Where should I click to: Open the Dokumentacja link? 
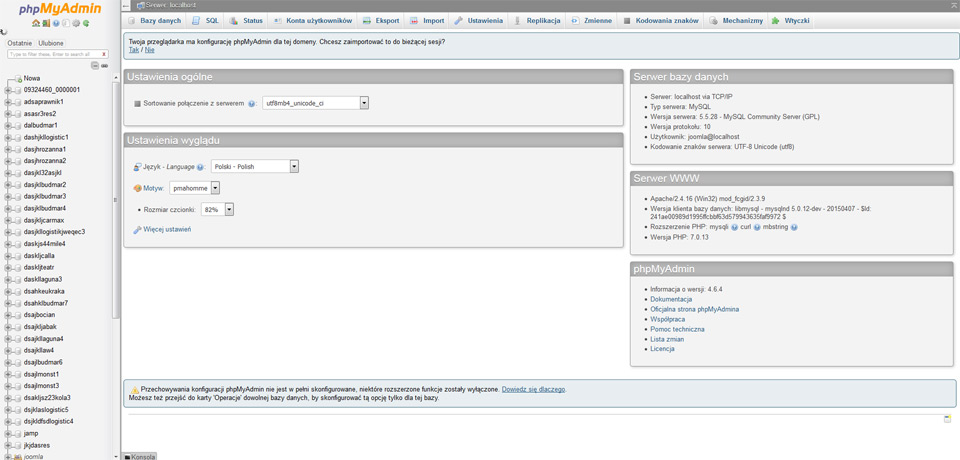(671, 300)
